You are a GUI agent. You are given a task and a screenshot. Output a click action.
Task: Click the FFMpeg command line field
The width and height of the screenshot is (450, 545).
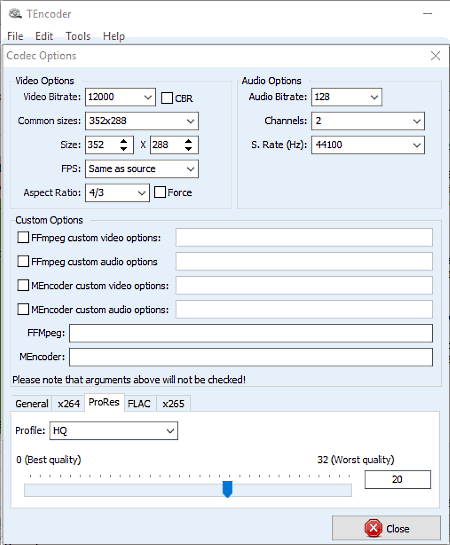251,333
